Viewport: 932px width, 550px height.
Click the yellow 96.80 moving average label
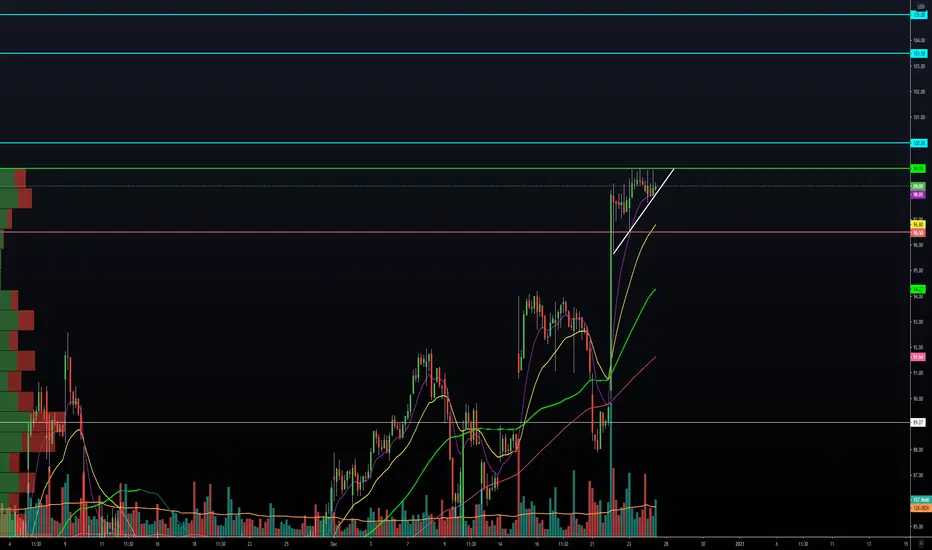pyautogui.click(x=918, y=225)
